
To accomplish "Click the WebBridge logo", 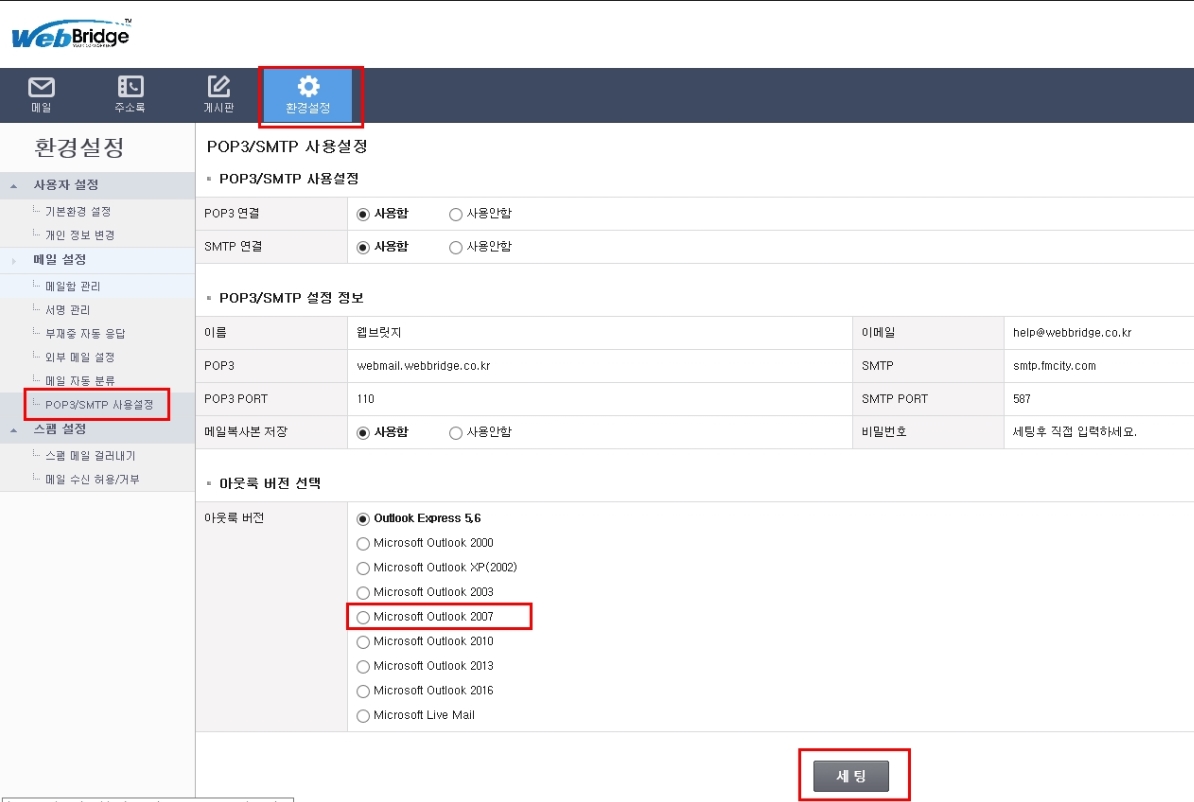I will point(71,34).
